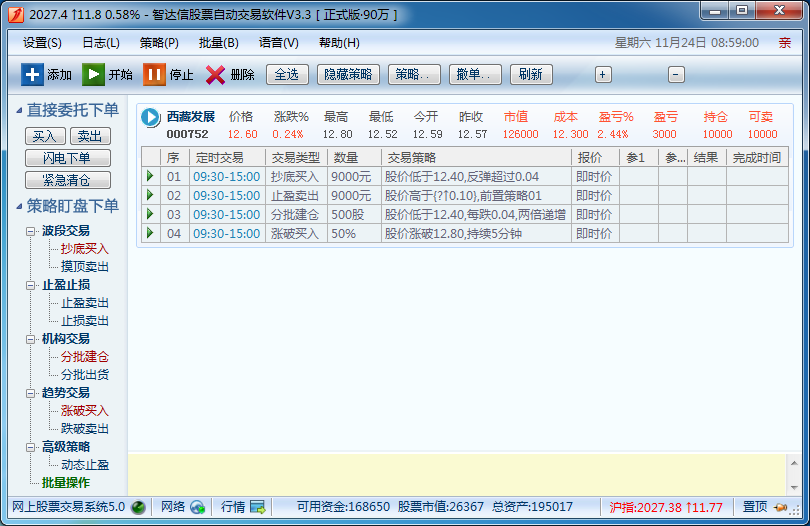This screenshot has width=810, height=526.
Task: Click the blue play icon beside 西藏发展
Action: tap(150, 117)
